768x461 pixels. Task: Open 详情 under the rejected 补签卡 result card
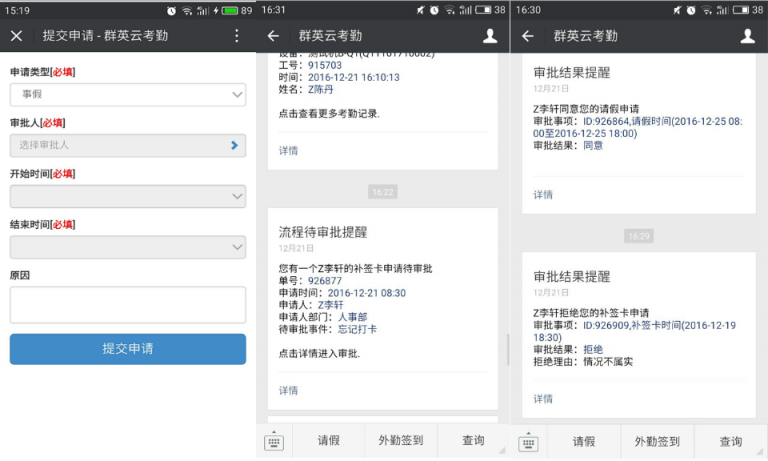click(543, 398)
